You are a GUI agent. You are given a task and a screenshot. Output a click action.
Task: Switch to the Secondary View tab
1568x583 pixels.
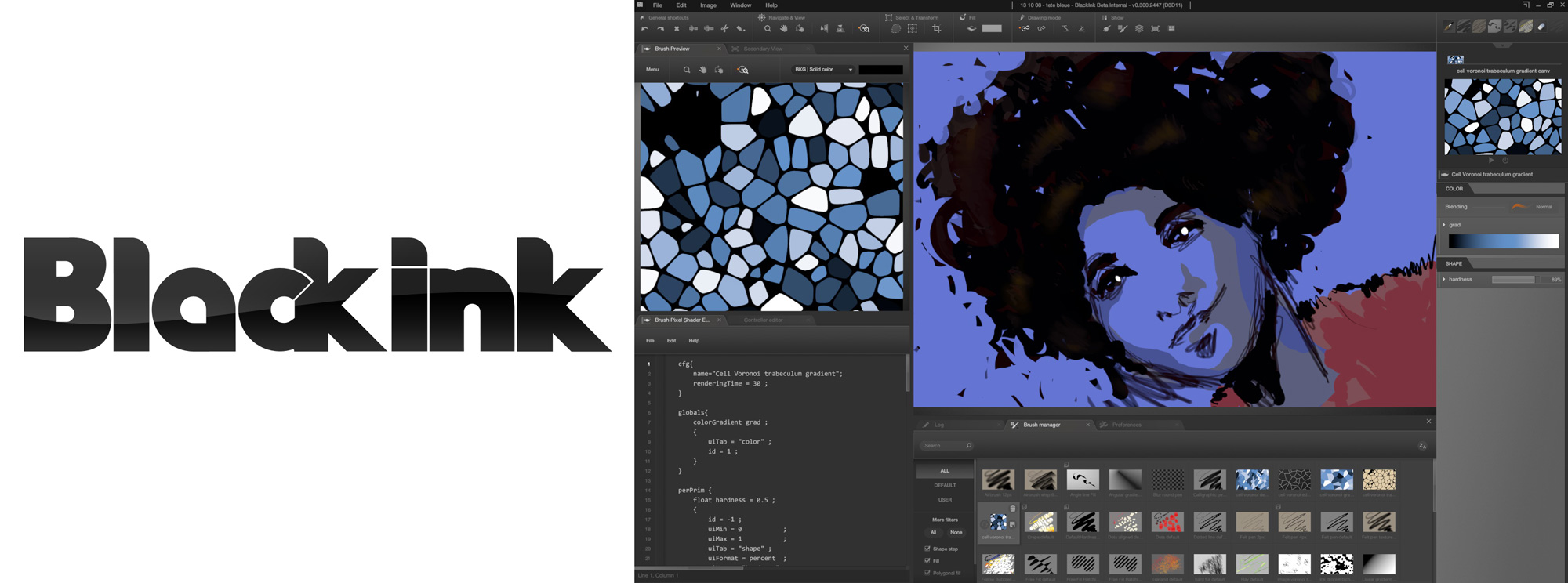pos(763,49)
